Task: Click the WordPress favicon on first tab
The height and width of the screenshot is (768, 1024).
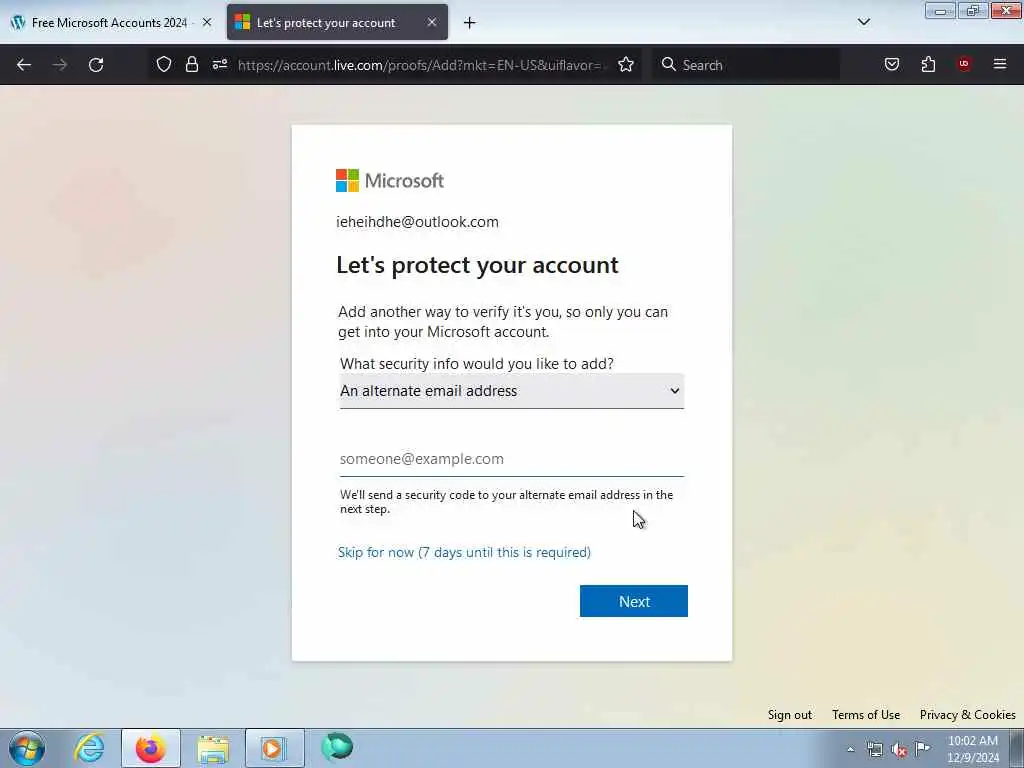Action: [x=18, y=22]
